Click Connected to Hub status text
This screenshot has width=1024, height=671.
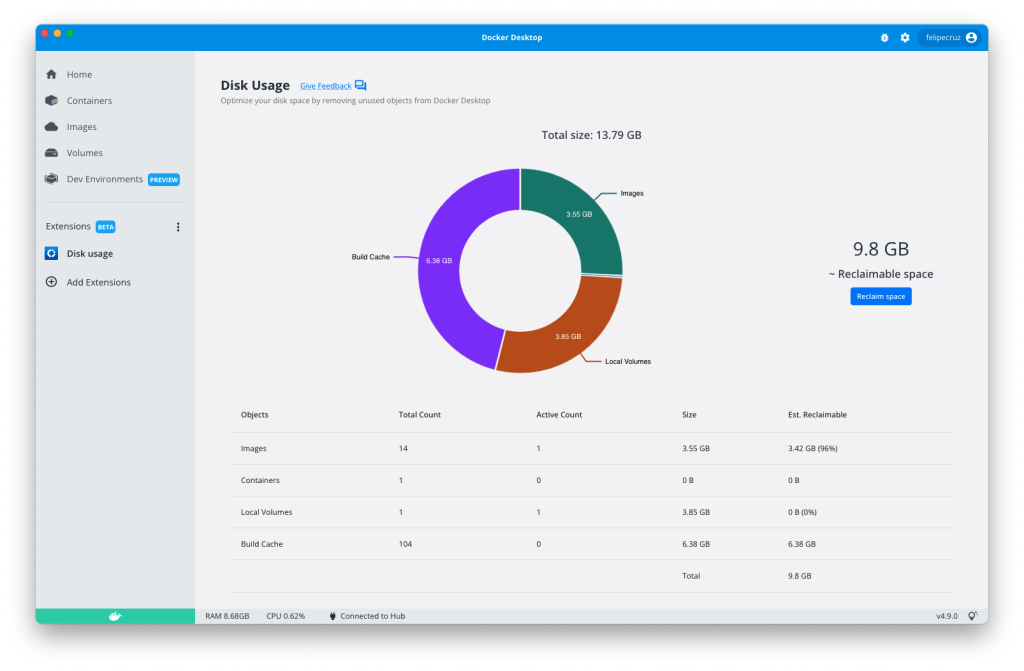[372, 616]
